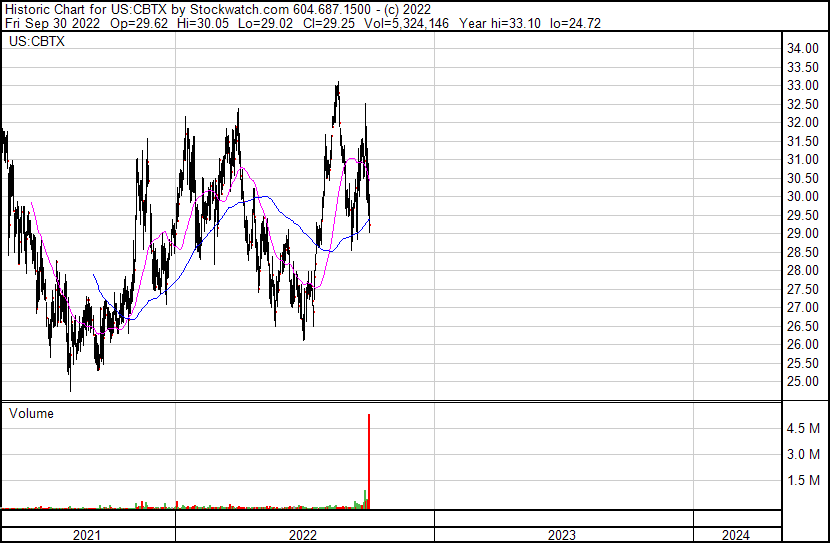Click the Vol=5,324,146 value in header

(x=407, y=23)
